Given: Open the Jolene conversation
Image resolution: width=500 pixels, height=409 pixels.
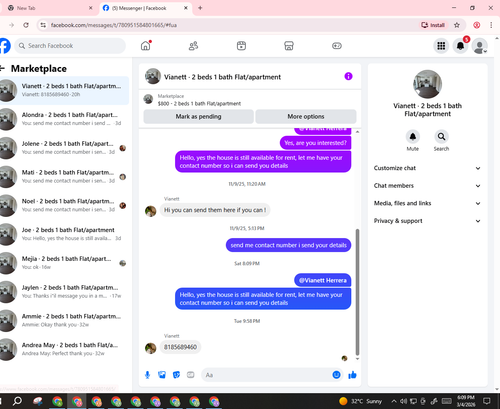Looking at the screenshot, I should tap(64, 148).
